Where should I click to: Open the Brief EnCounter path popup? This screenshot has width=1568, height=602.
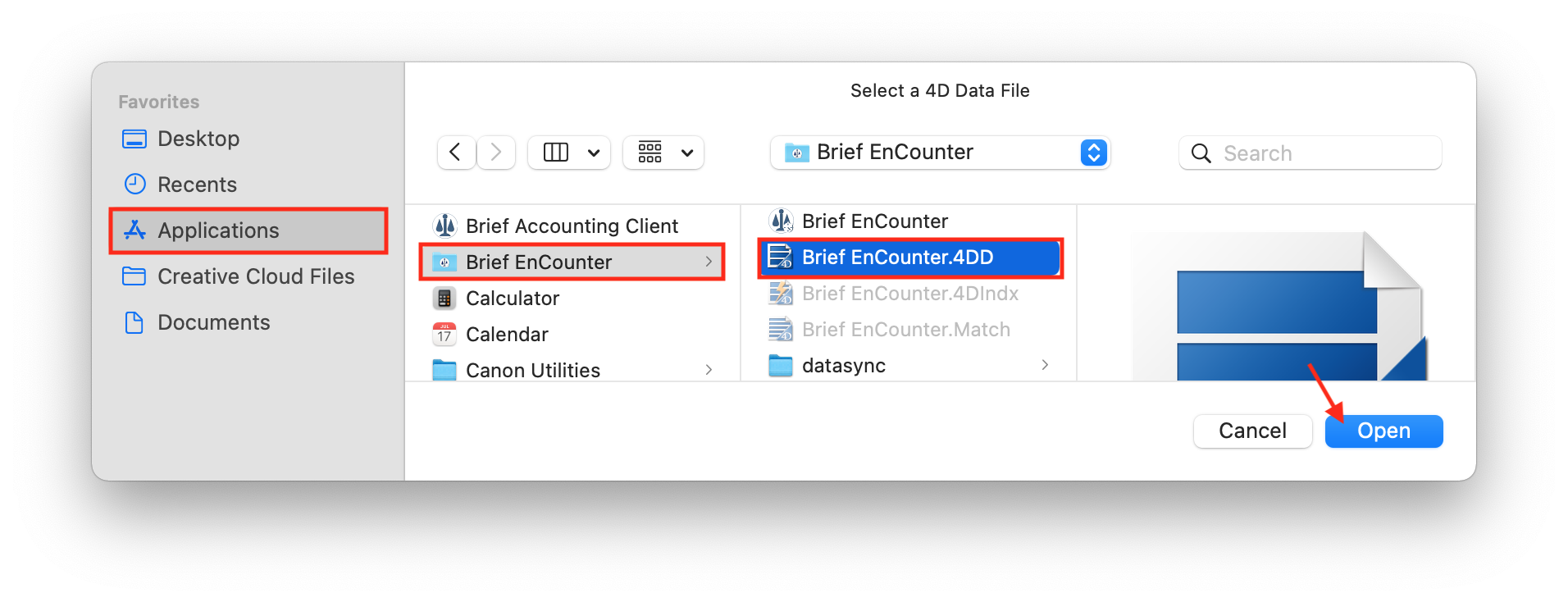(940, 153)
